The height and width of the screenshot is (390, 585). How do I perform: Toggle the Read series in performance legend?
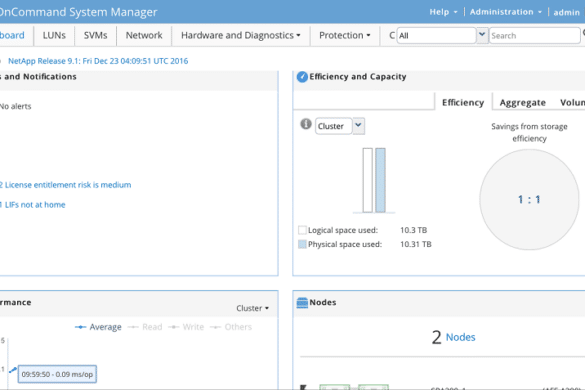click(145, 327)
